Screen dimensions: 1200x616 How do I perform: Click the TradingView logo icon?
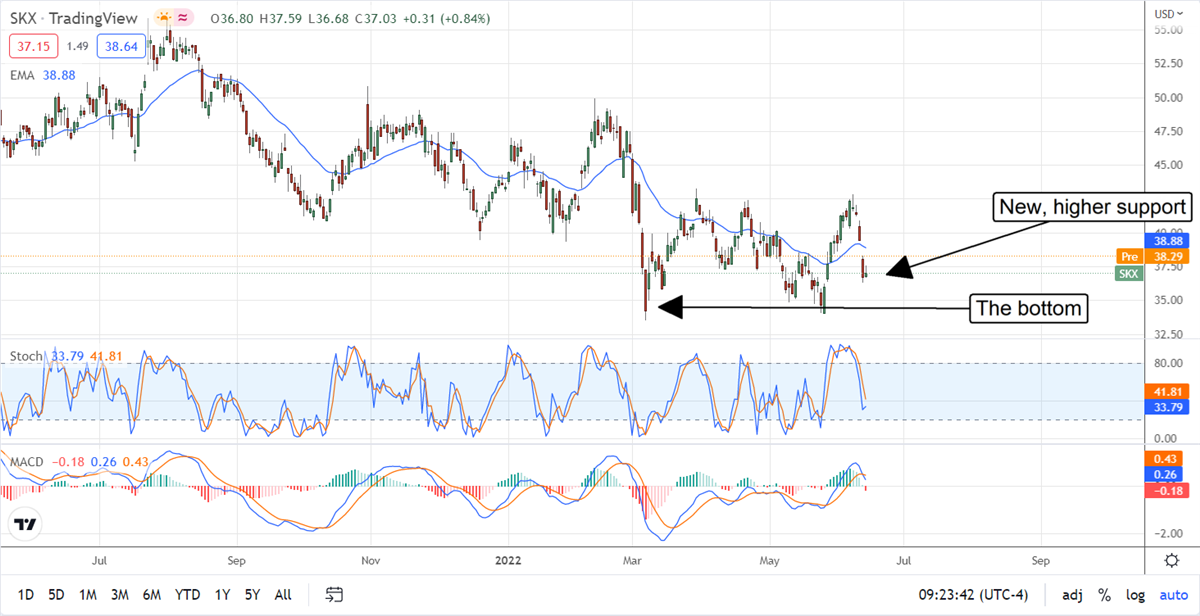[25, 524]
